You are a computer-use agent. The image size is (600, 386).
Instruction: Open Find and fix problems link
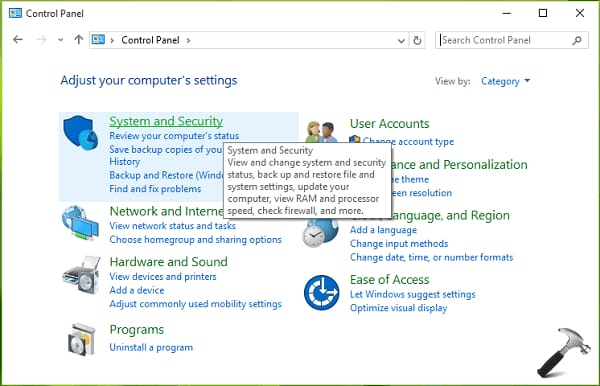pyautogui.click(x=155, y=189)
